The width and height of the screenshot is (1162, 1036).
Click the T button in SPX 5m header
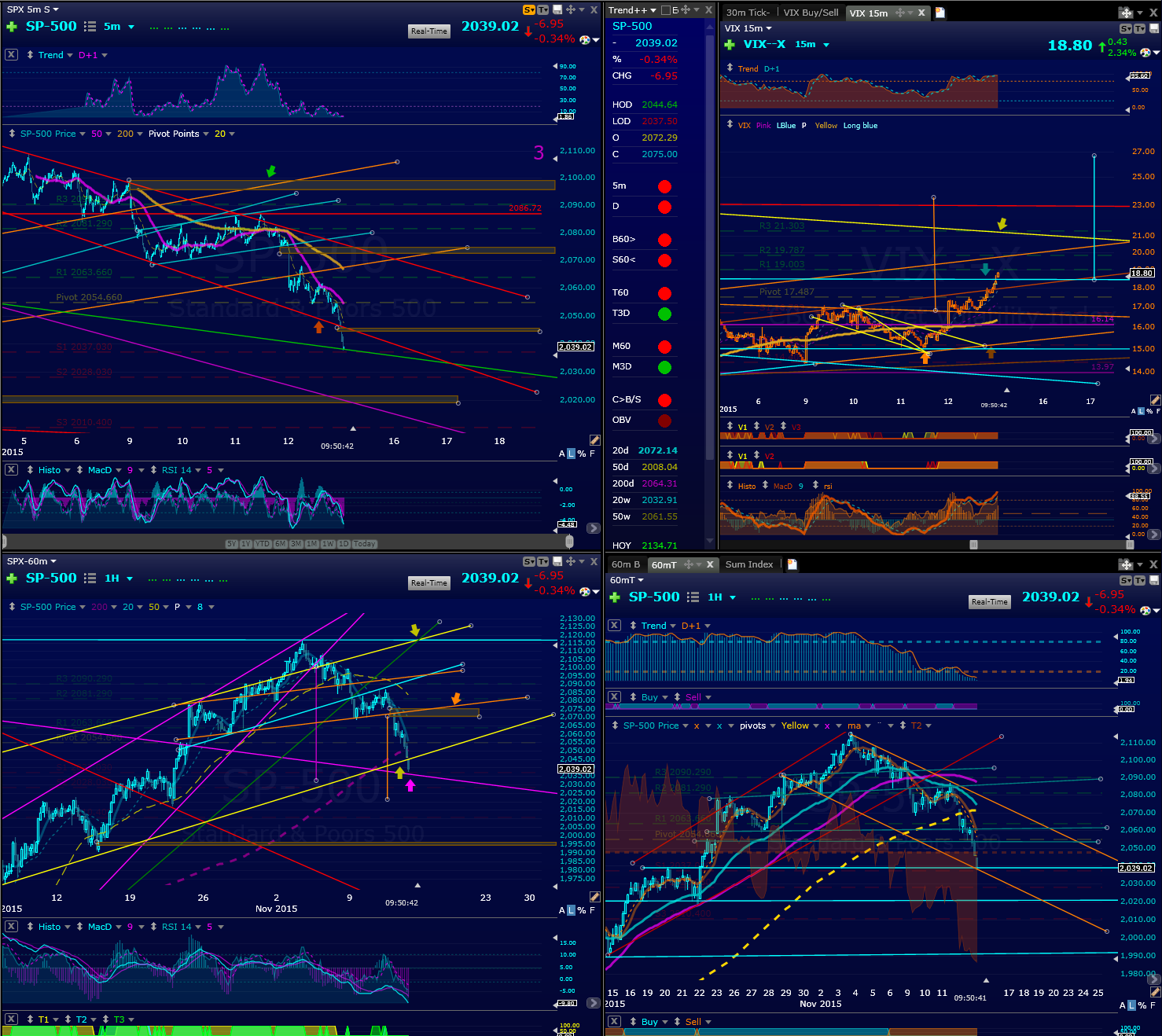pos(542,10)
